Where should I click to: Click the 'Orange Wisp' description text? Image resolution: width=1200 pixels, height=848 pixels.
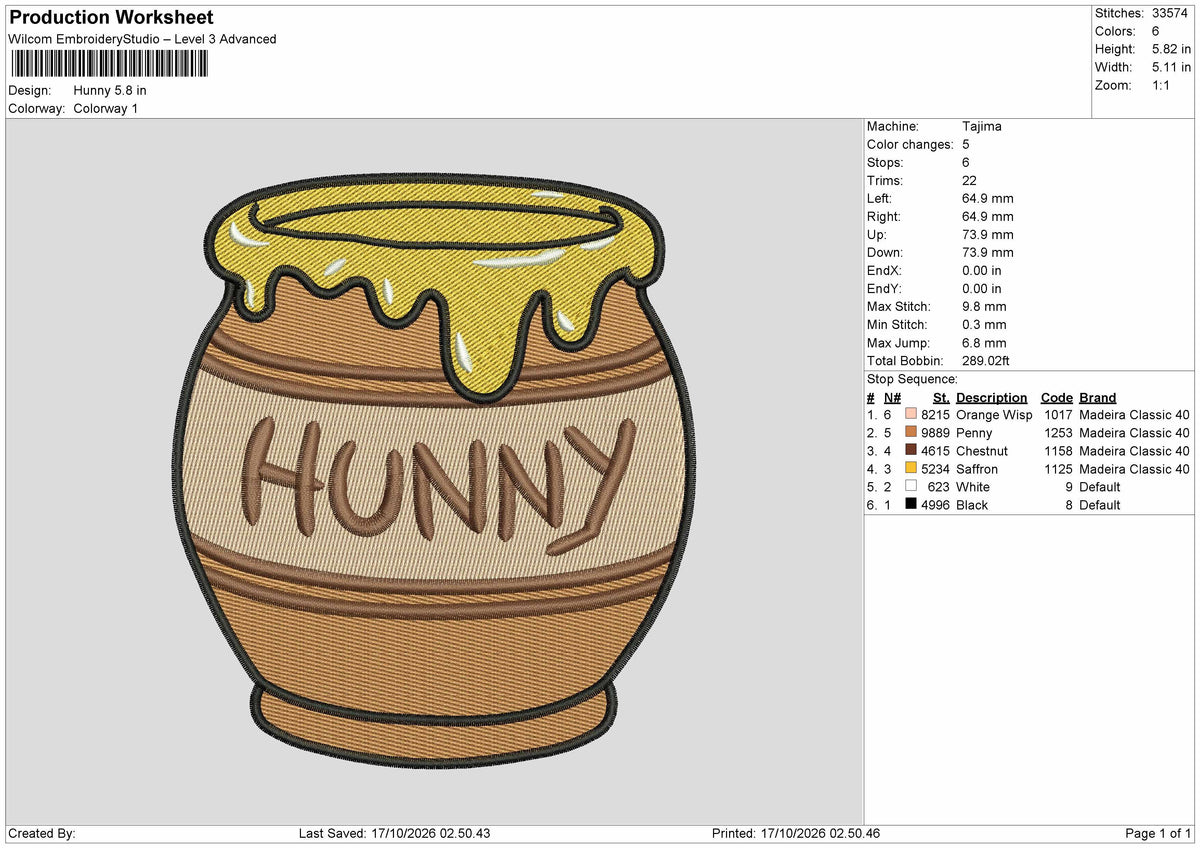tap(994, 415)
